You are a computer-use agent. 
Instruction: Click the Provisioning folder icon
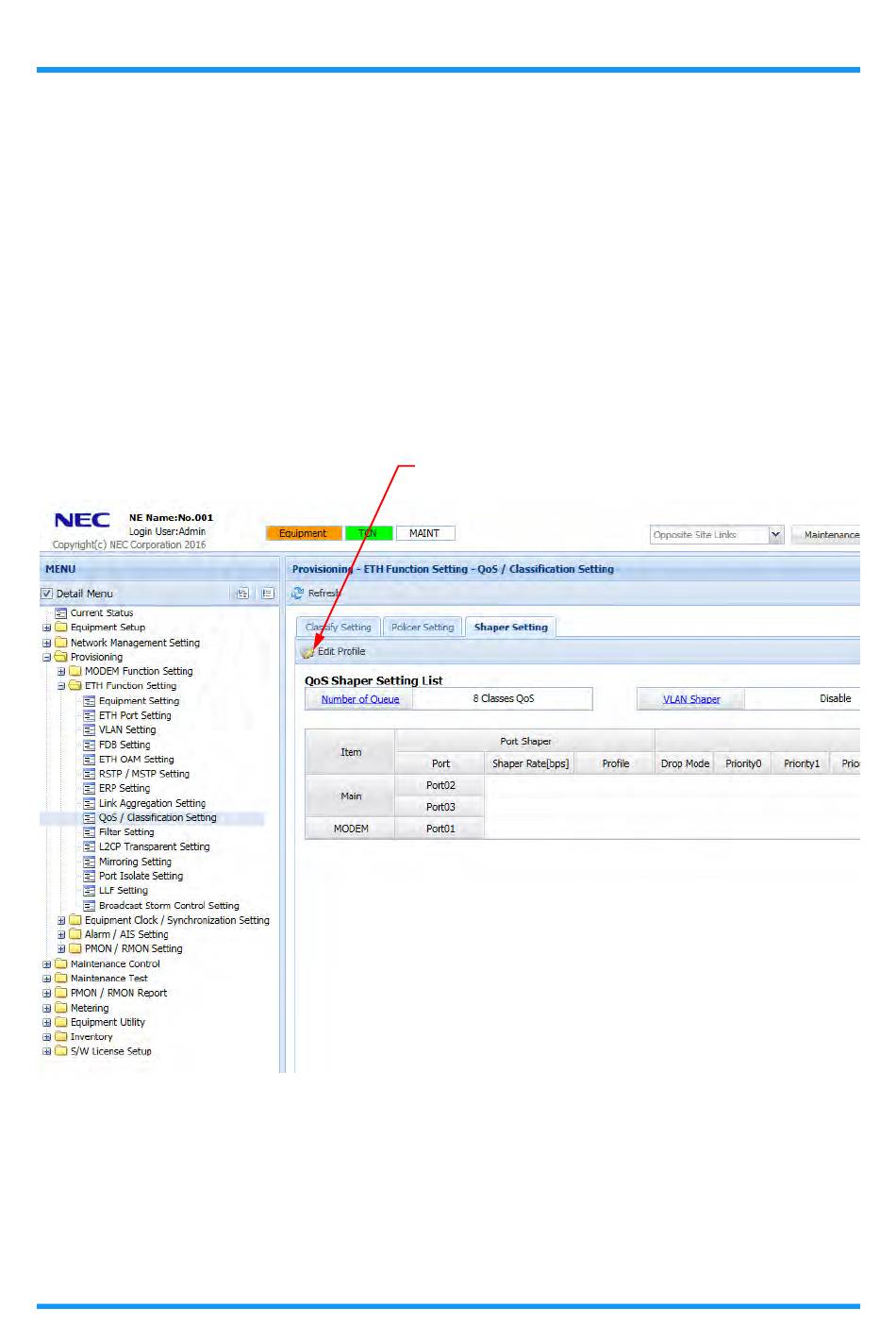tap(61, 657)
